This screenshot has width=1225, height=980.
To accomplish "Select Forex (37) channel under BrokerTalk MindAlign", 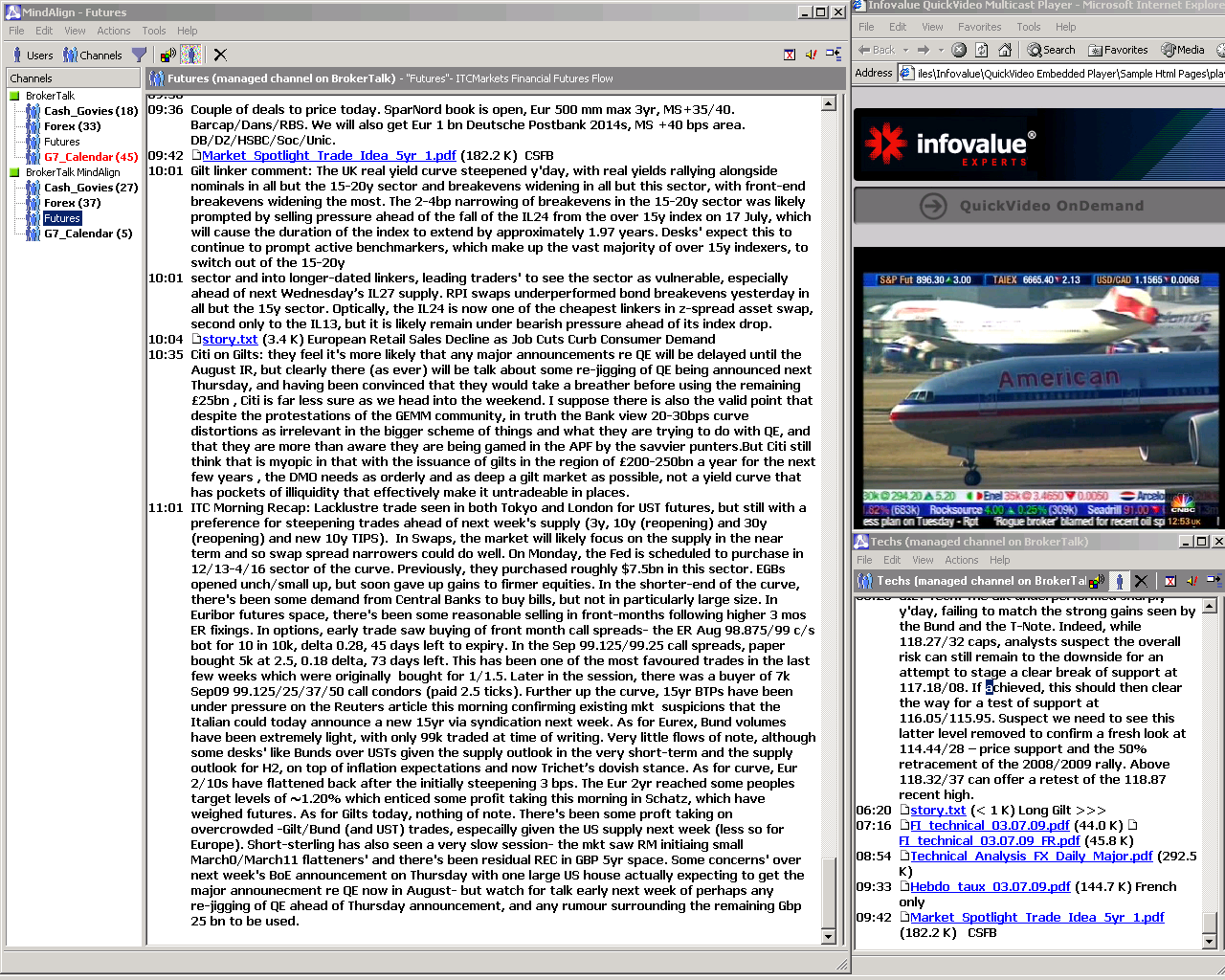I will point(72,203).
